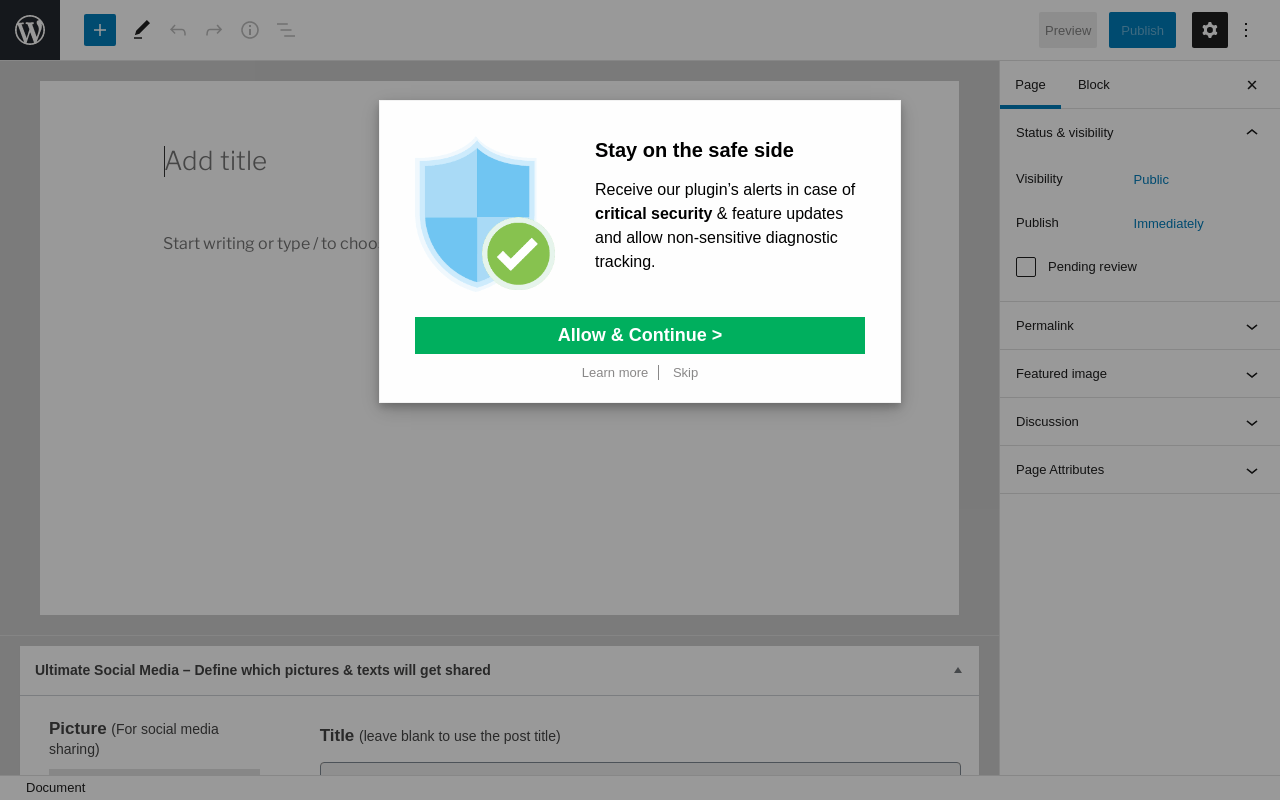Click the WordPress logo icon
Screen dimensions: 1280x800
tap(30, 30)
